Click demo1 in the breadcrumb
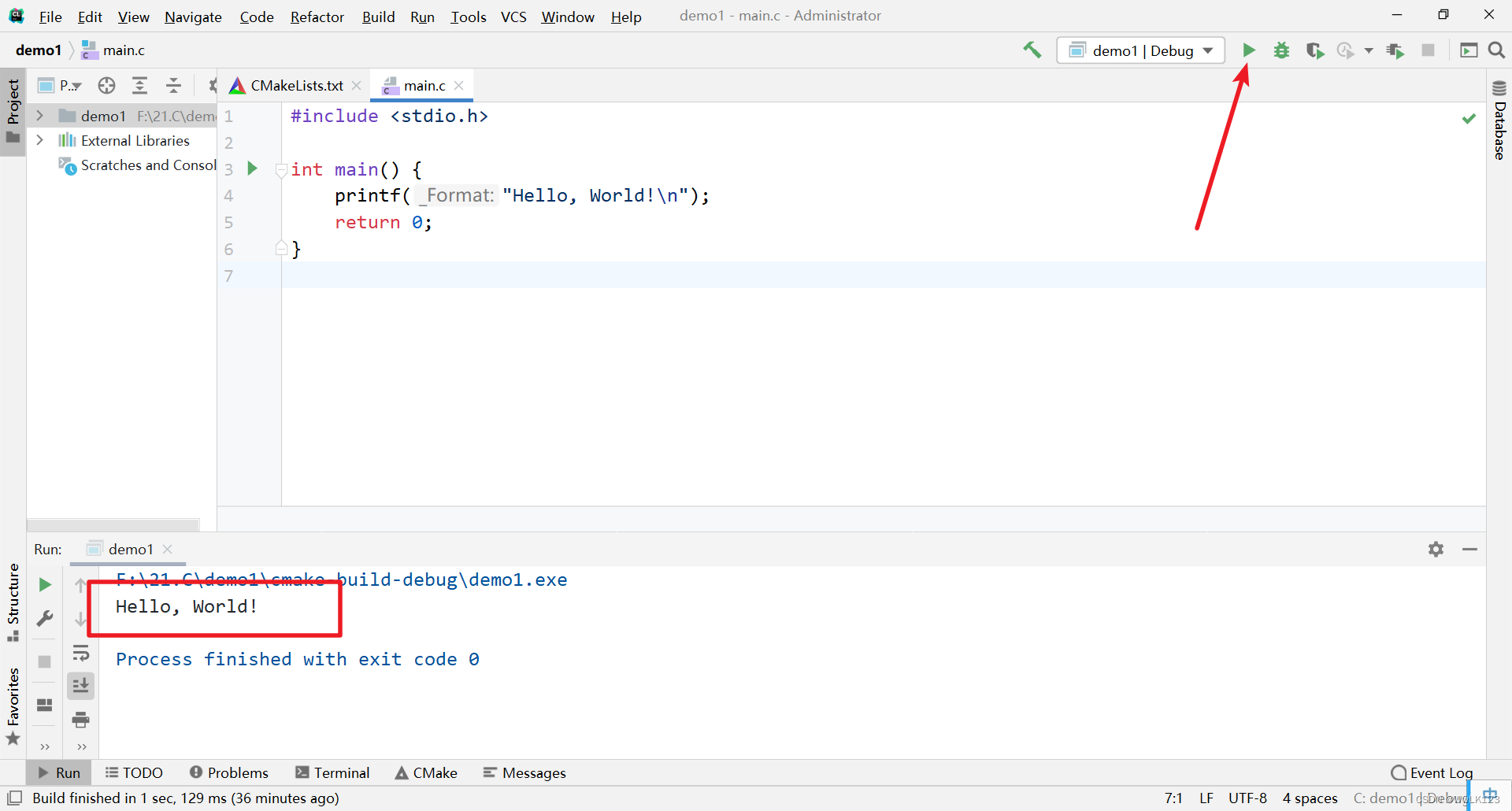This screenshot has height=811, width=1512. tap(39, 50)
